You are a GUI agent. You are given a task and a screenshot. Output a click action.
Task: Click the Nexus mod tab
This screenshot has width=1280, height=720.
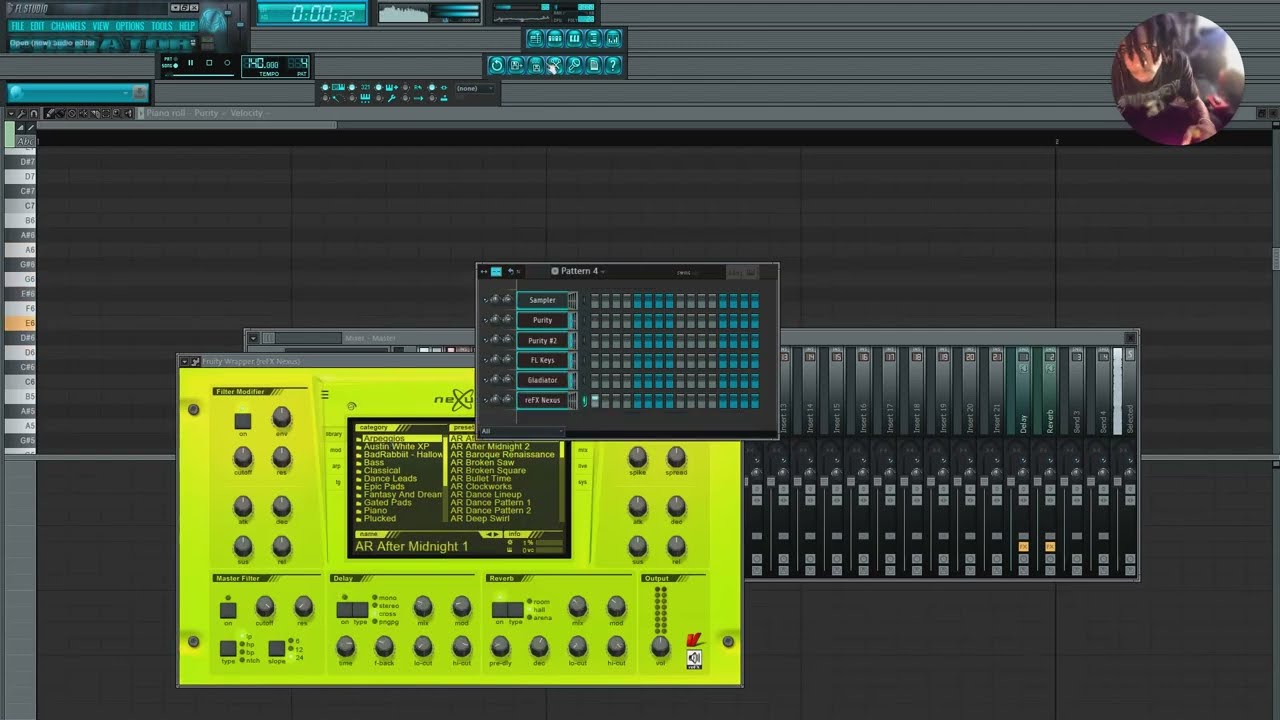(x=335, y=450)
